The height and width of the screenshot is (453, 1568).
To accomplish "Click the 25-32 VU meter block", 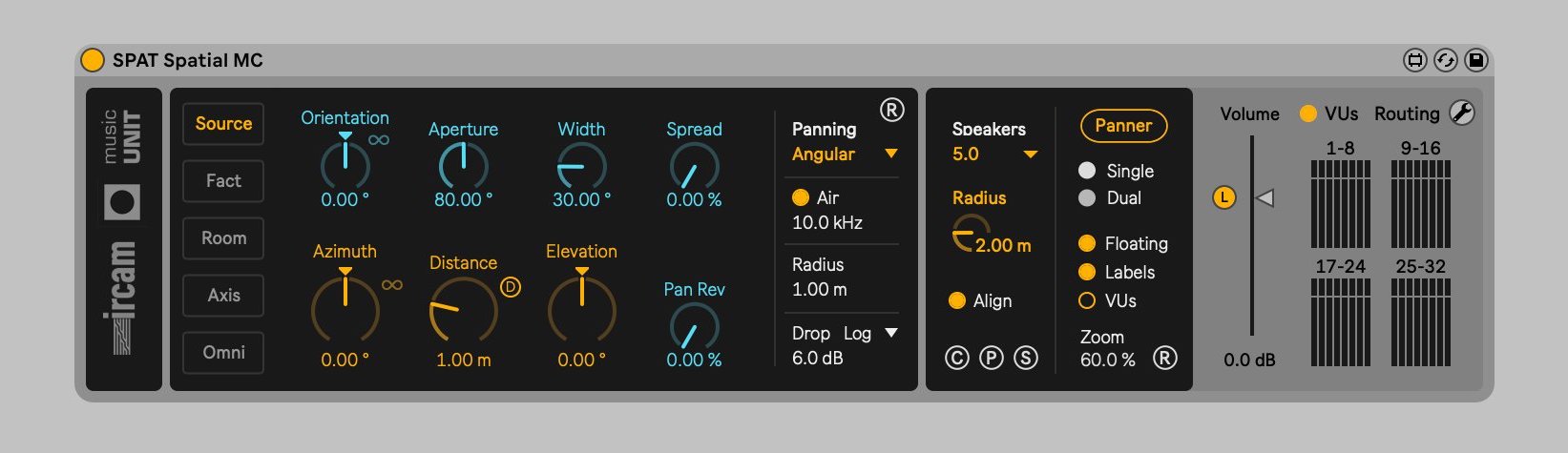I will tap(1421, 322).
